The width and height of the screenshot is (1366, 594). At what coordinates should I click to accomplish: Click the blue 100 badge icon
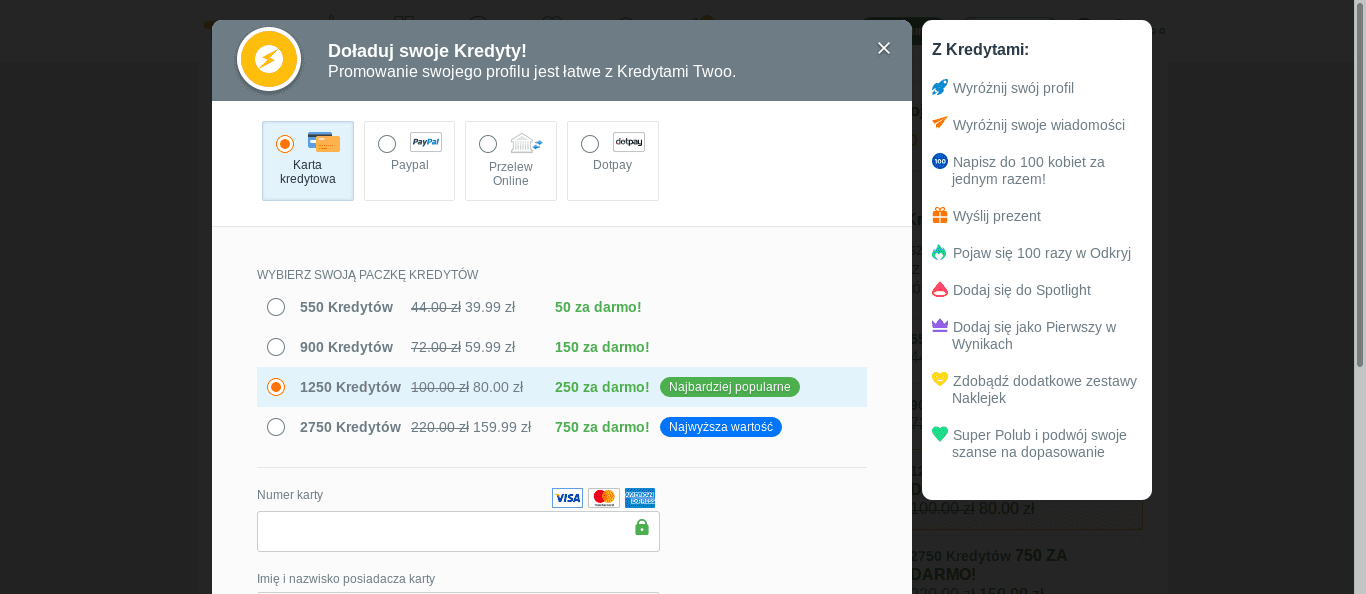[x=940, y=161]
